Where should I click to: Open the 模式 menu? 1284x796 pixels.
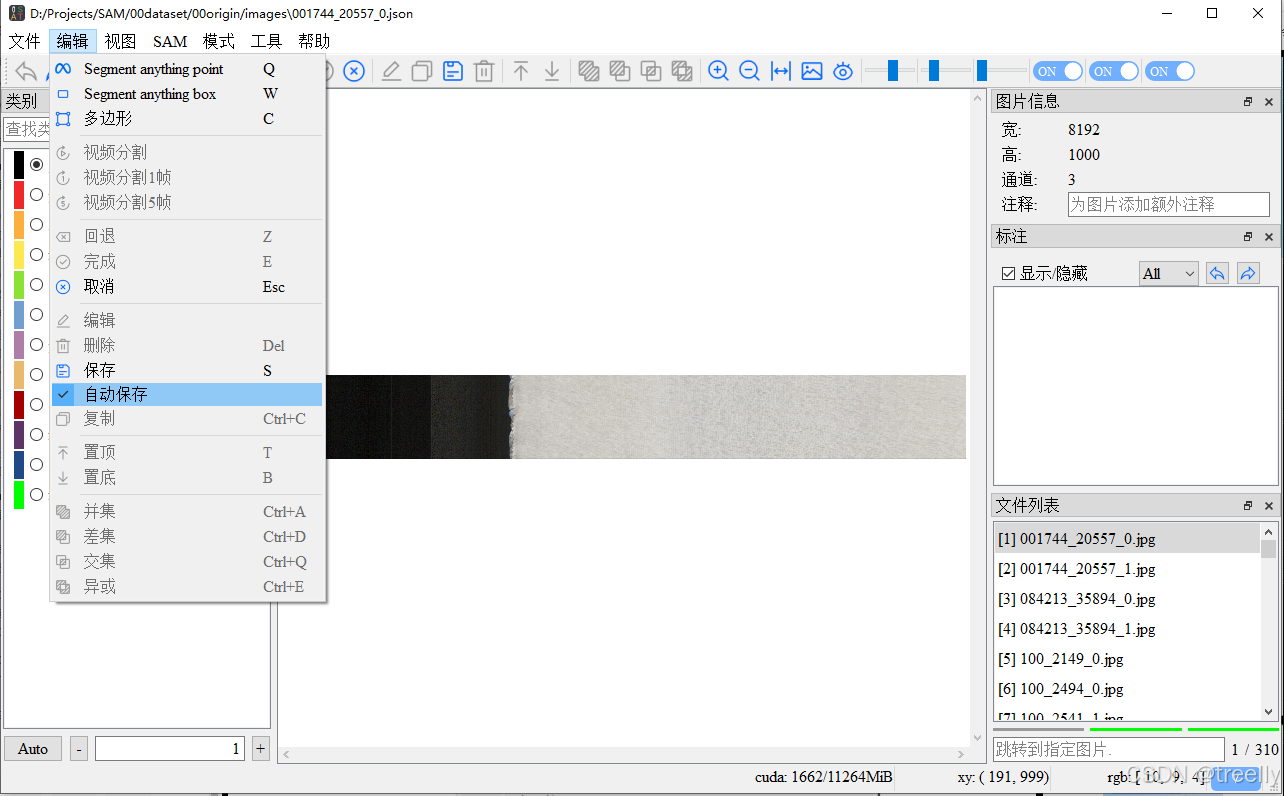click(x=218, y=41)
